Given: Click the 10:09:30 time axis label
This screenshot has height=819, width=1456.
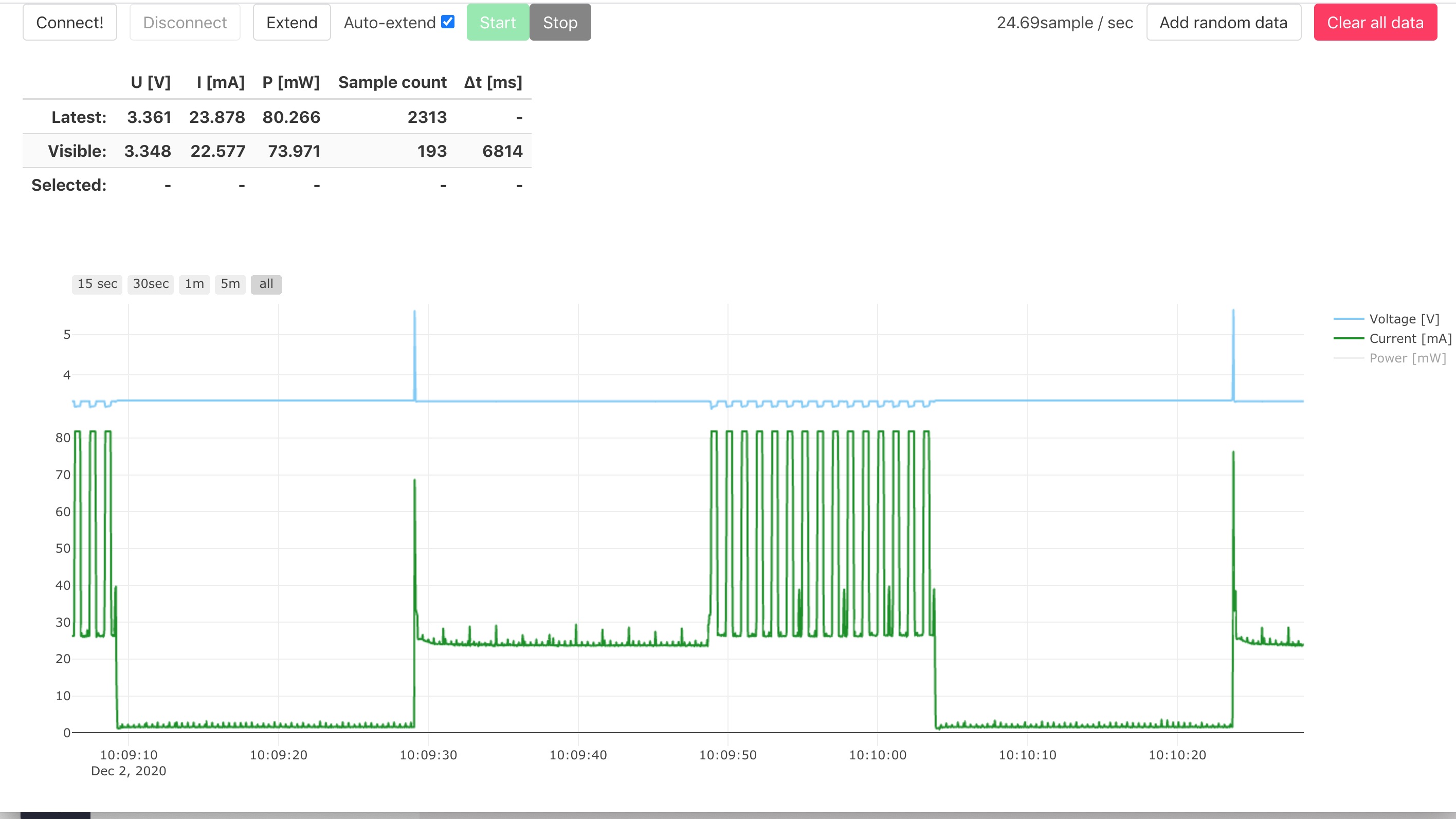Looking at the screenshot, I should pos(428,755).
